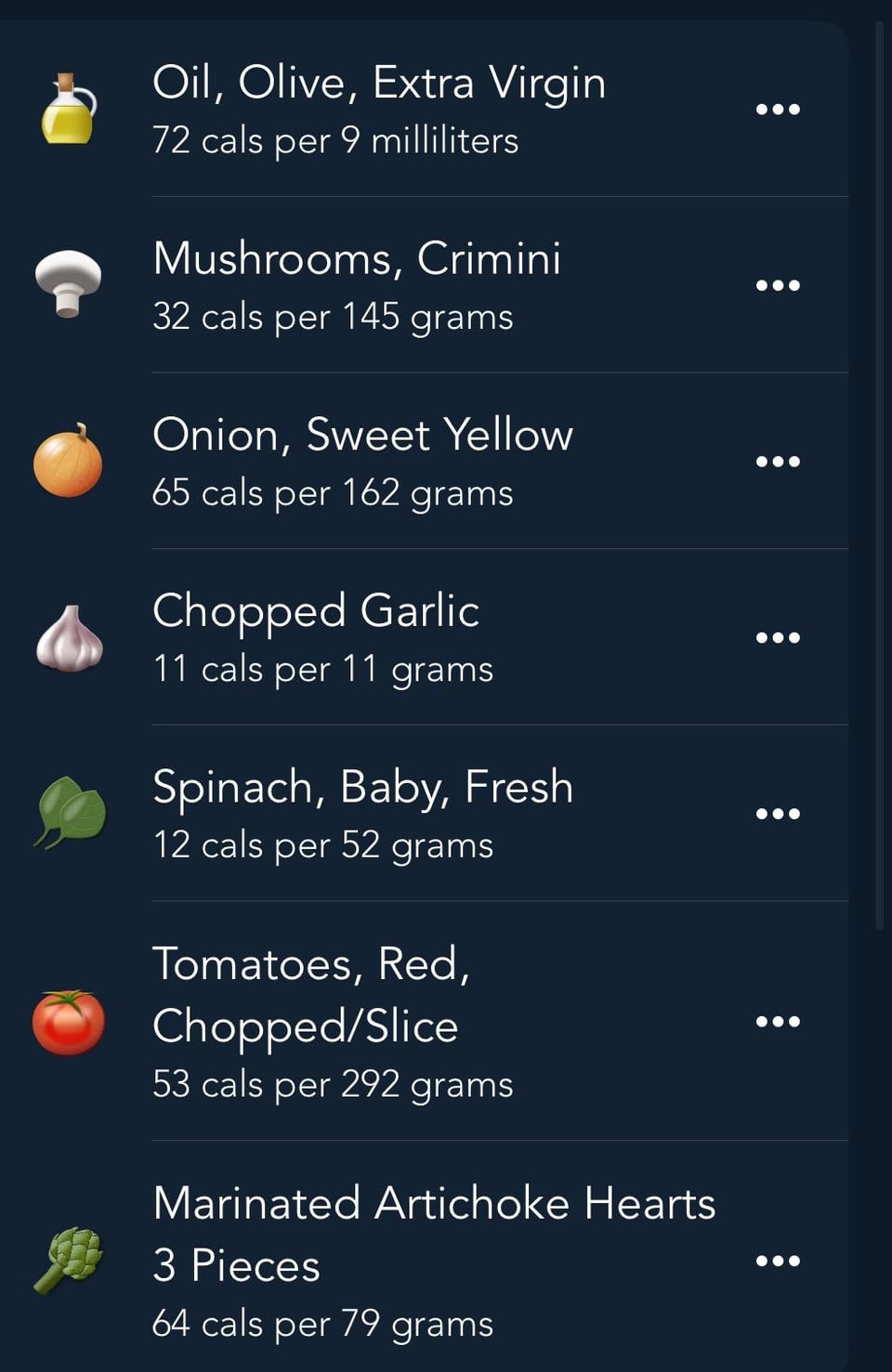The image size is (892, 1372).
Task: Tap the sweet yellow onion icon
Action: tap(68, 460)
